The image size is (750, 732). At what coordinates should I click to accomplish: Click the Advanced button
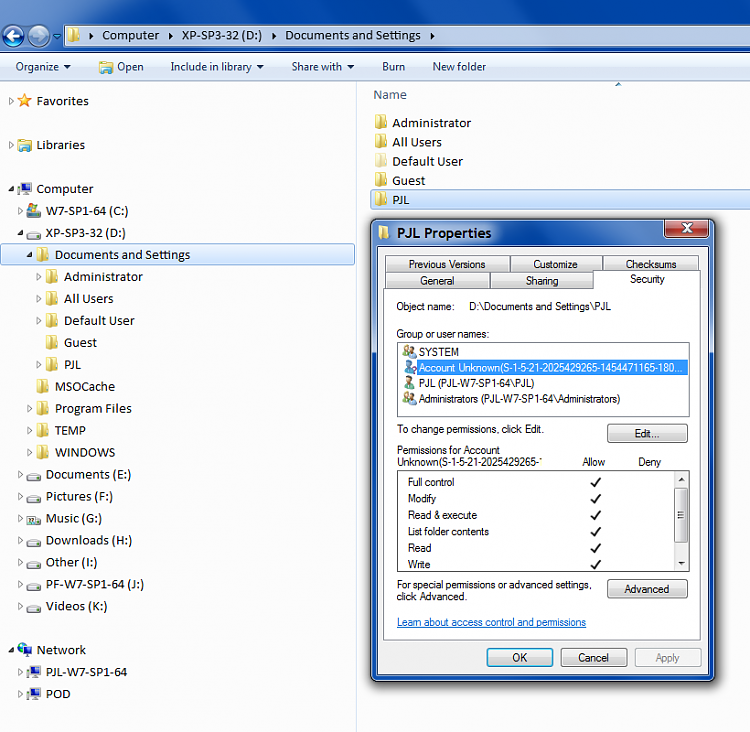coord(647,589)
